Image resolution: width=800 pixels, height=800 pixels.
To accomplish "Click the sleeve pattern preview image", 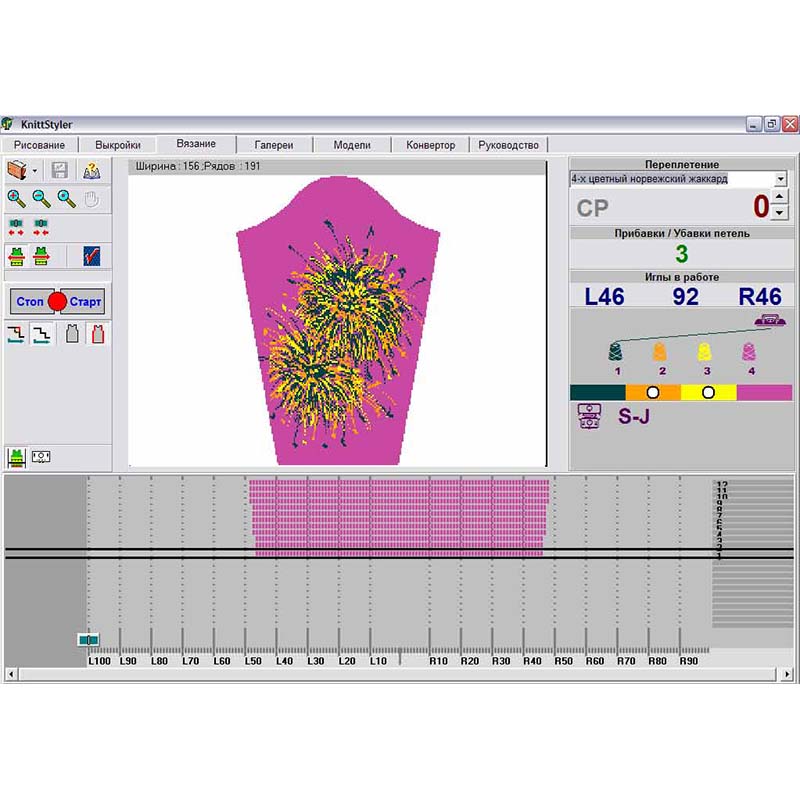I will [338, 320].
